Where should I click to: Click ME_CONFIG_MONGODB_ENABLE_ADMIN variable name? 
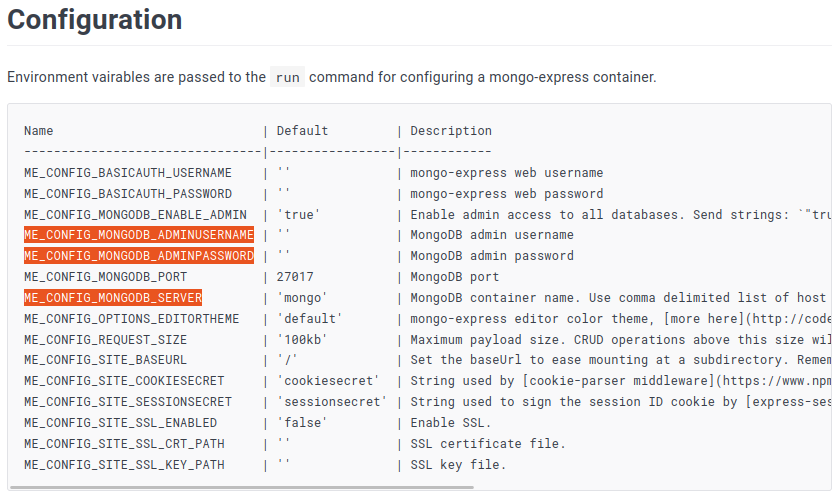point(135,215)
